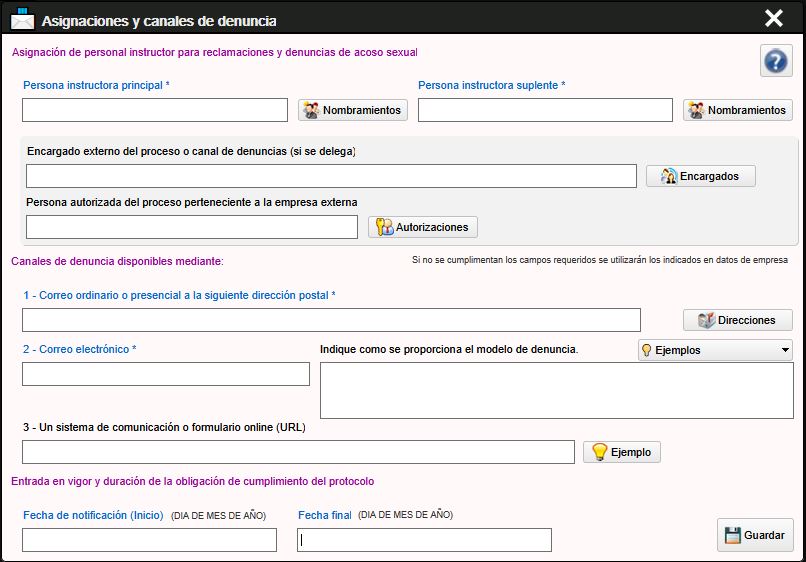This screenshot has height=562, width=806.
Task: Save the form with Guardar
Action: (755, 535)
